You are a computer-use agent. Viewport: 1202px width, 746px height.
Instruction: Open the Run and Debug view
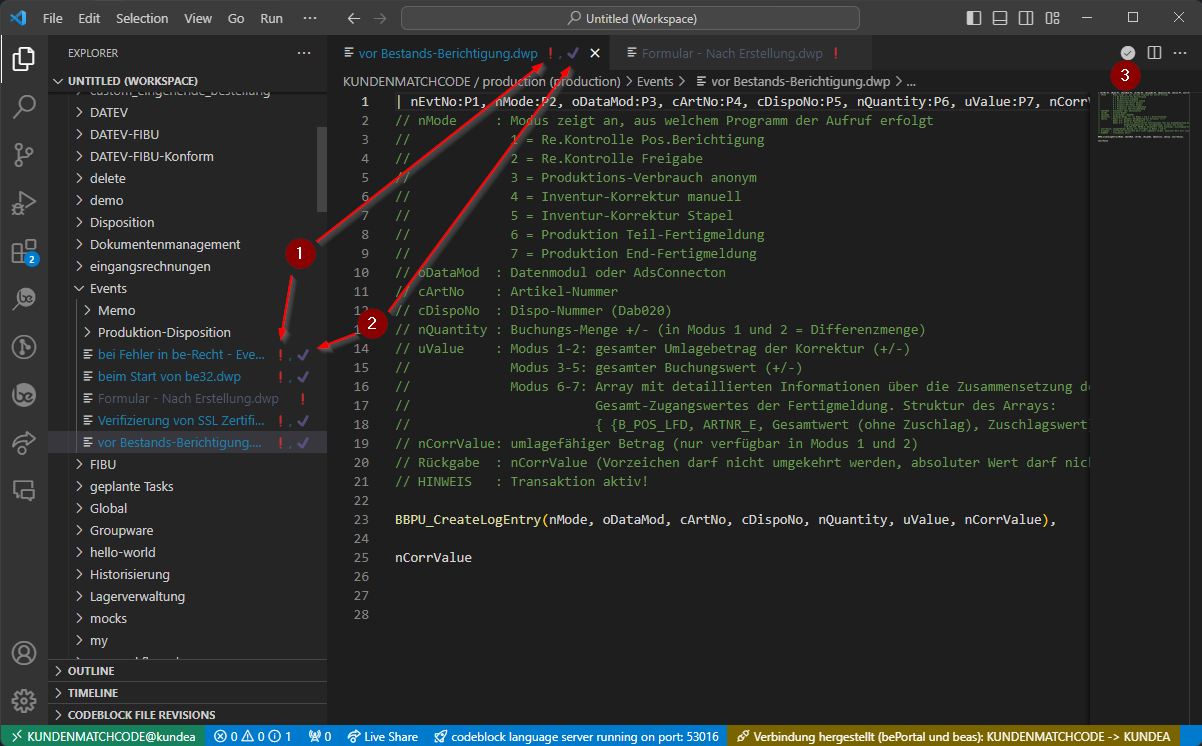pyautogui.click(x=23, y=204)
